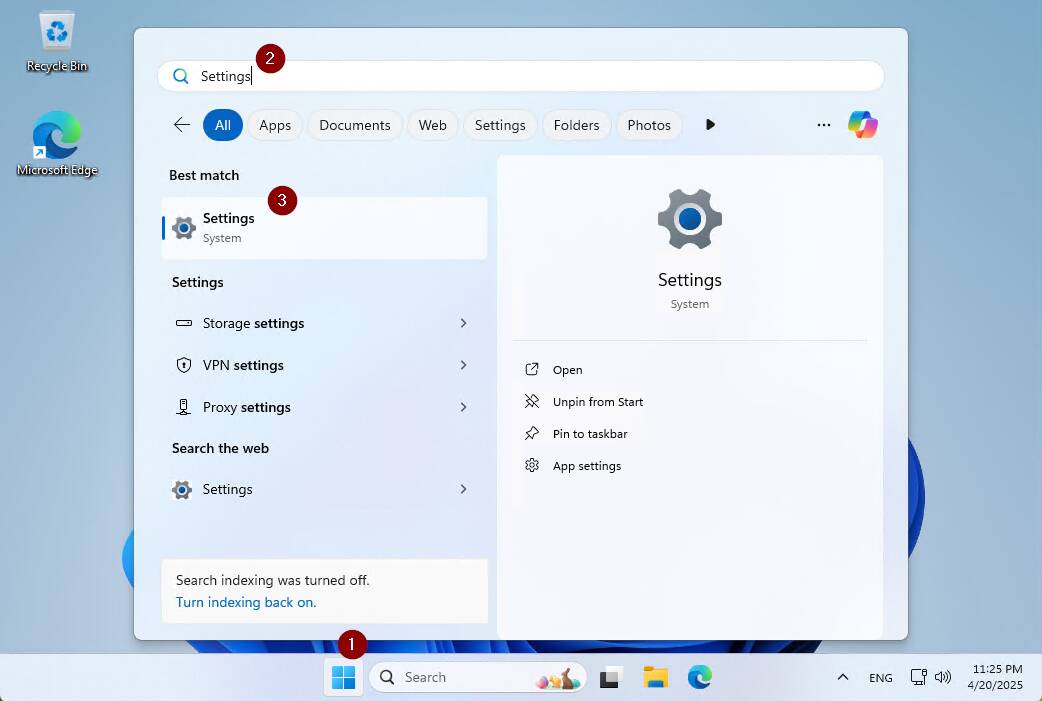Open the Recycle Bin desktop icon

pyautogui.click(x=57, y=40)
